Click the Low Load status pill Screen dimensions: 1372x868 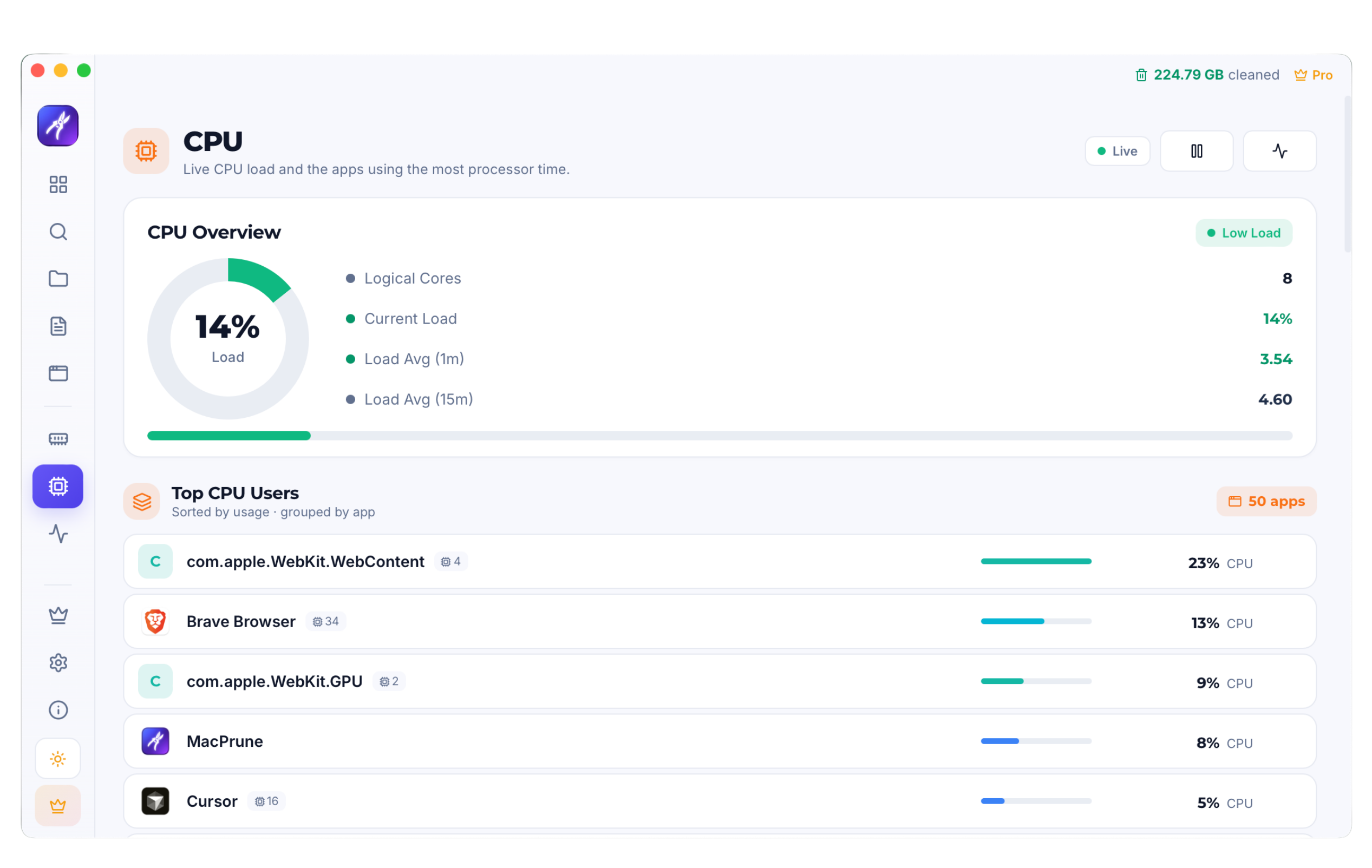coord(1244,233)
